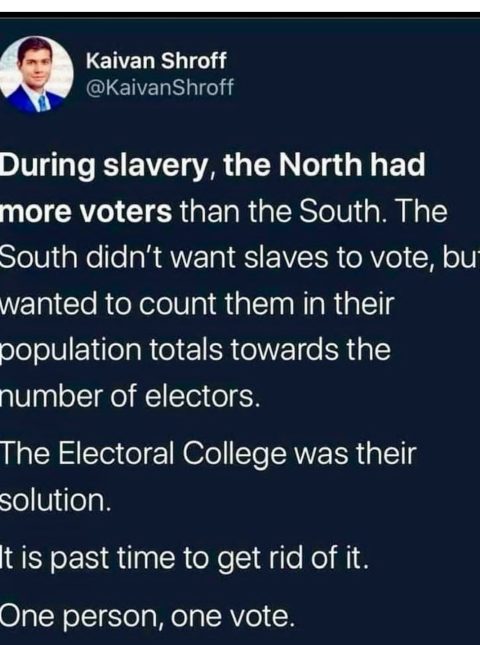Image resolution: width=480 pixels, height=645 pixels.
Task: Click the text 'than the South. The'
Action: tap(313, 211)
